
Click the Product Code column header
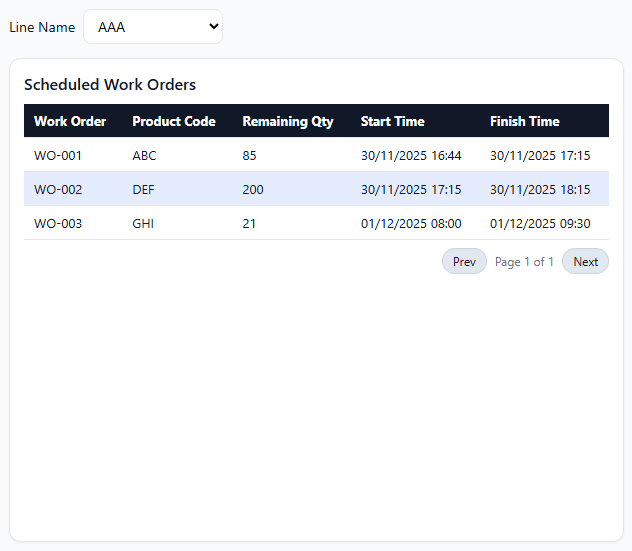coord(174,121)
